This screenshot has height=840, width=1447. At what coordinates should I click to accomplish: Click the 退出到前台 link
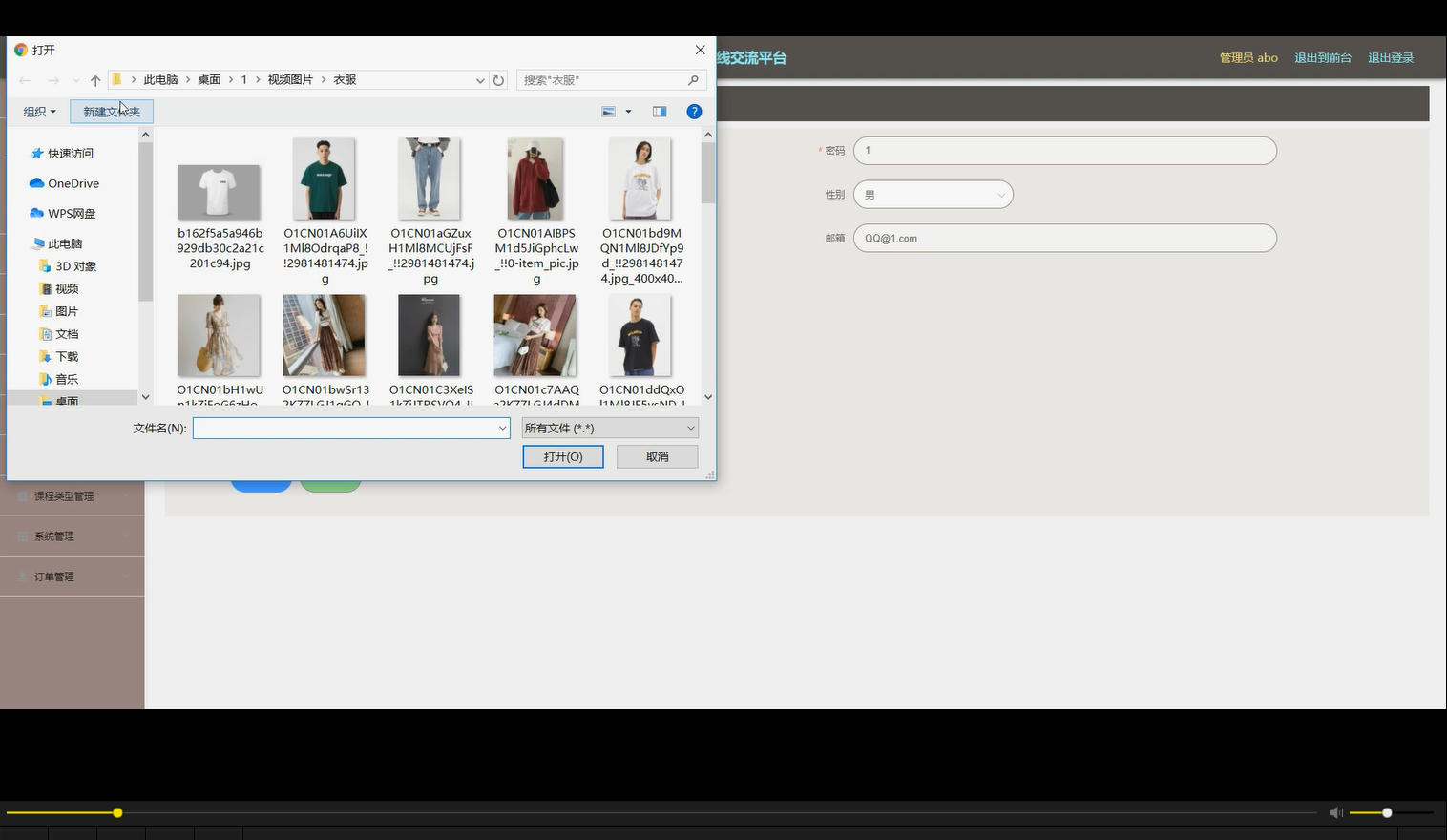tap(1323, 58)
